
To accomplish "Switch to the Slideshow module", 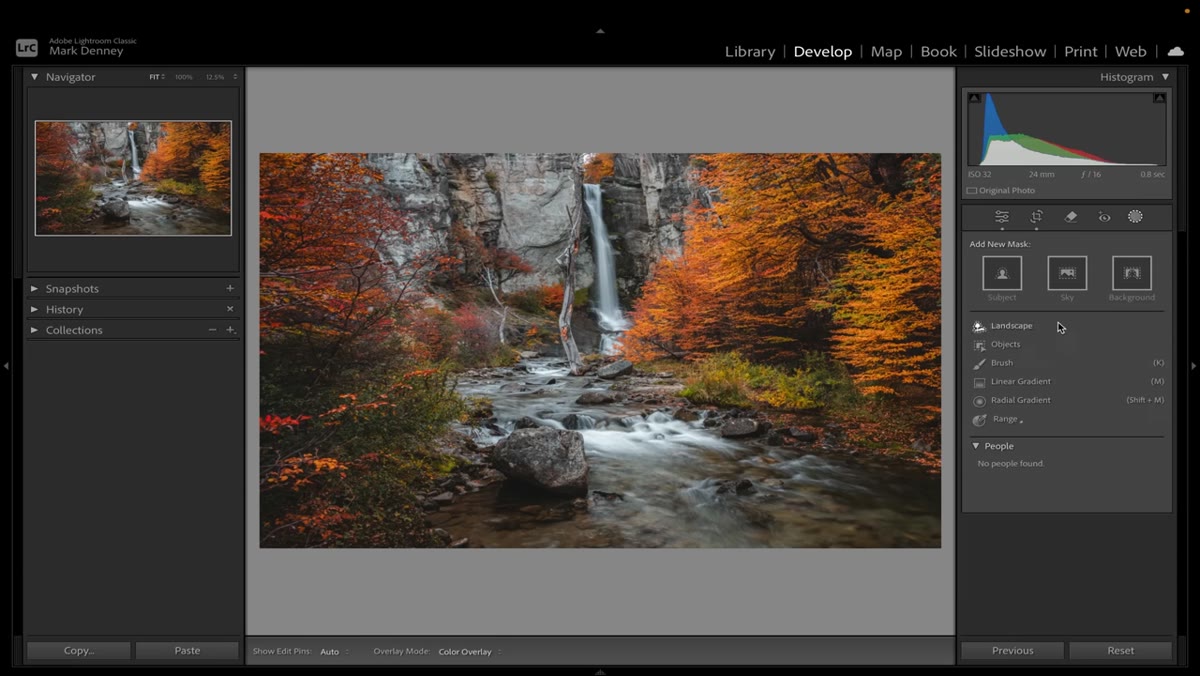I will [x=1010, y=51].
